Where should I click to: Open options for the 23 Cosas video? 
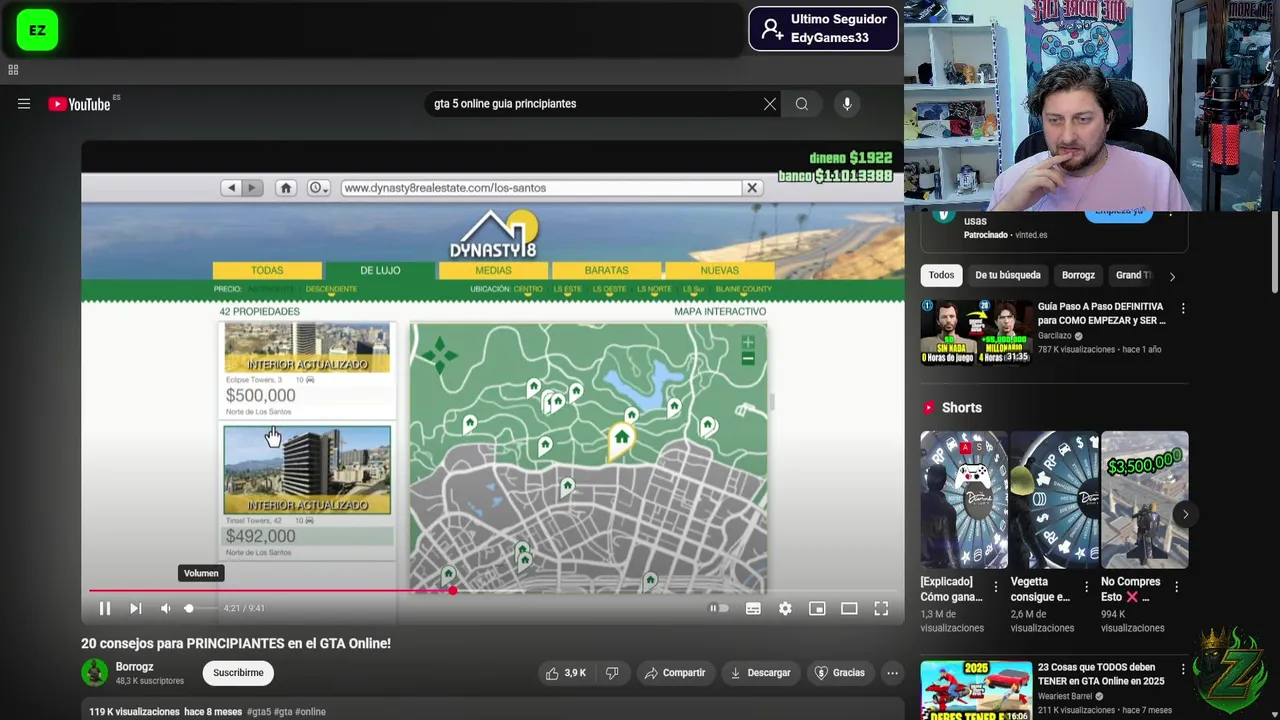point(1183,669)
